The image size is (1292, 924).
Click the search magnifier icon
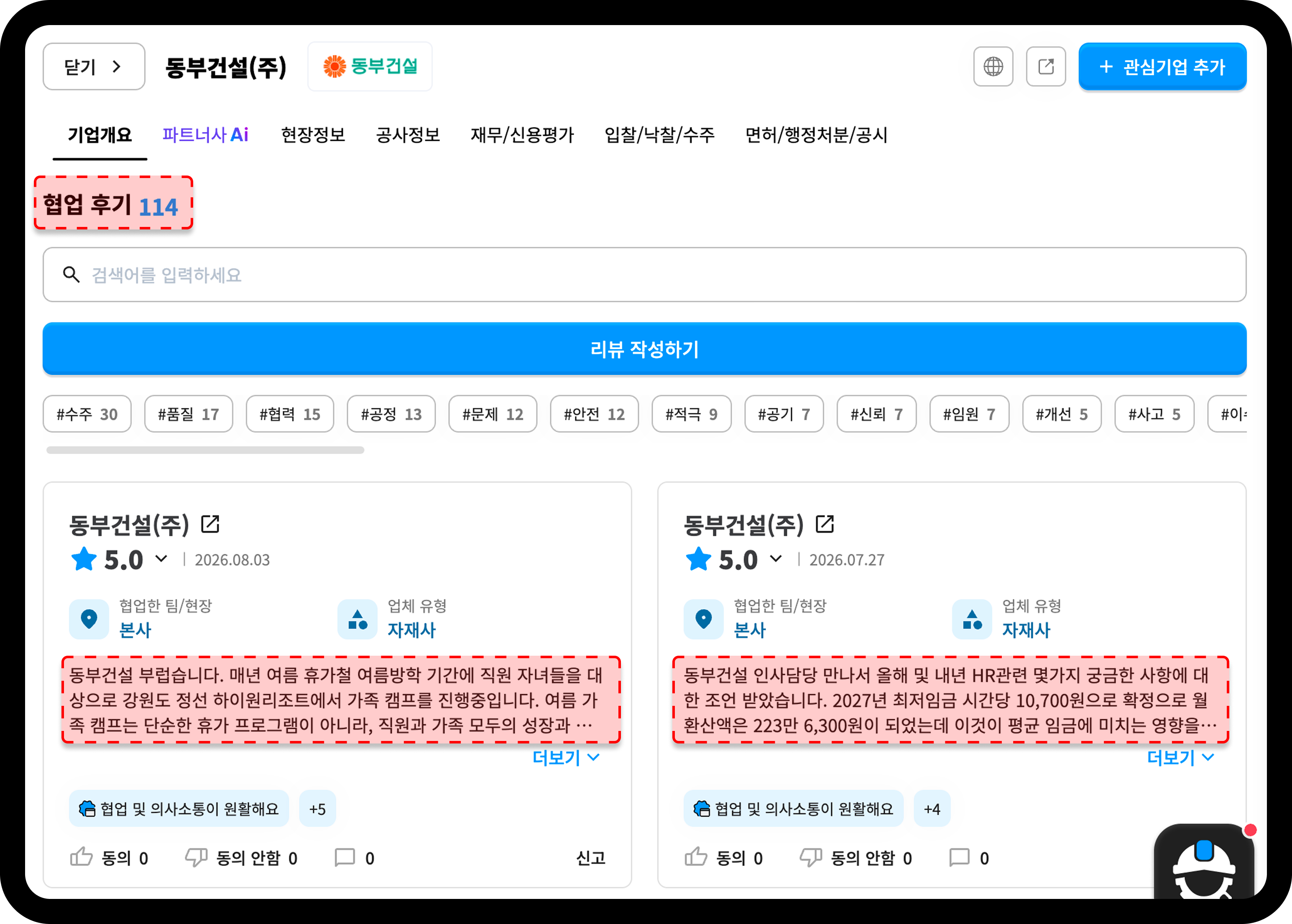tap(71, 275)
